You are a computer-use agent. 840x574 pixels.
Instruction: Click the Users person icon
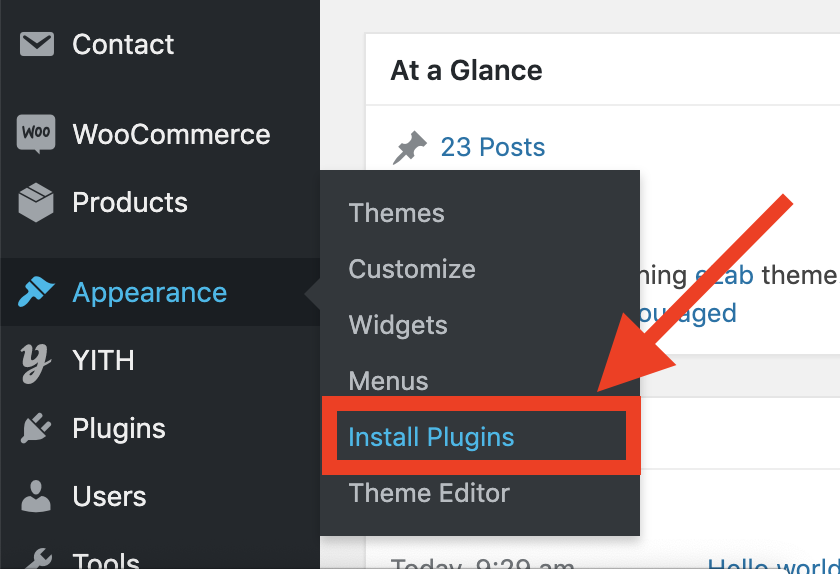click(36, 496)
